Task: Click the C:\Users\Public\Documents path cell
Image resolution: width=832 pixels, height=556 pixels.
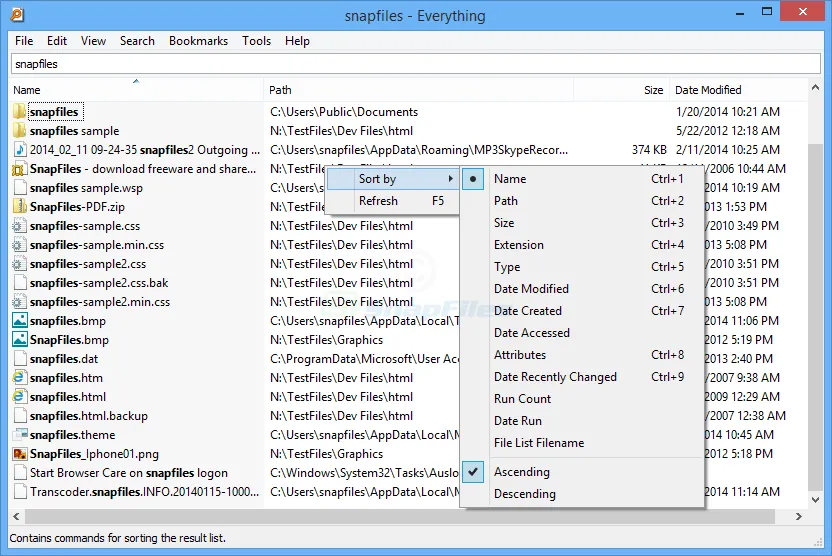Action: tap(344, 111)
